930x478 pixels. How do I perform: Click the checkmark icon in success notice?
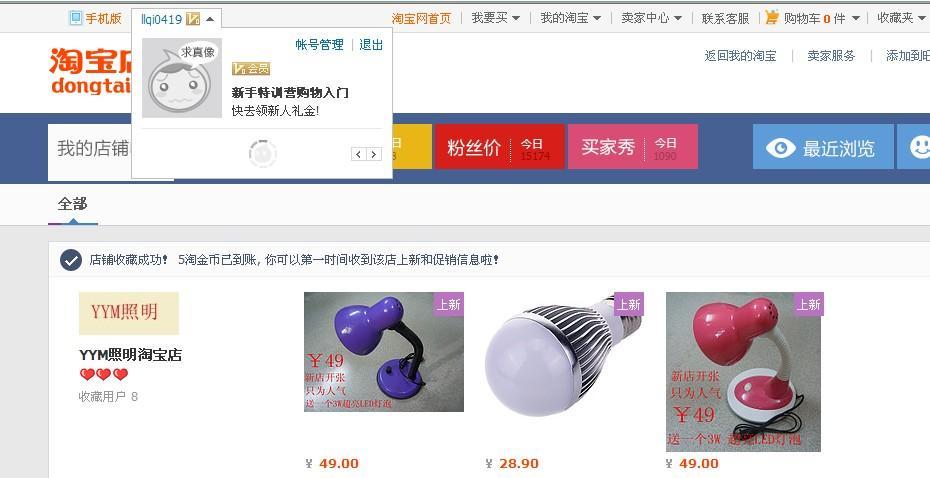(71, 260)
